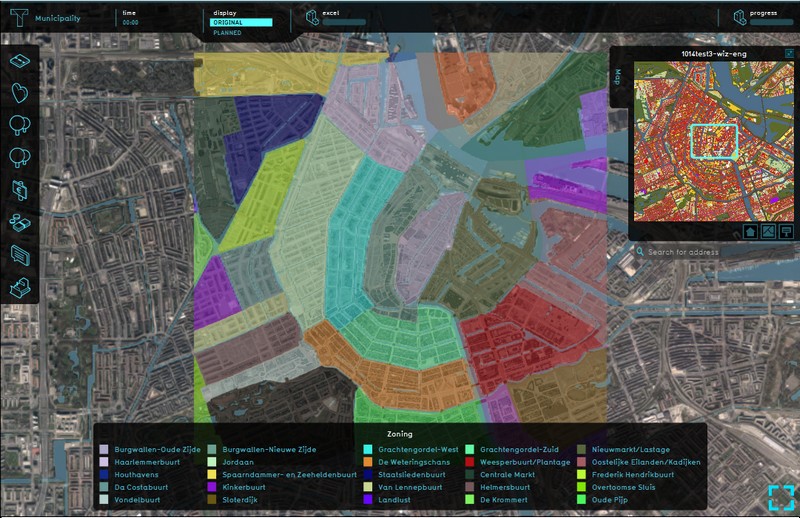Image resolution: width=800 pixels, height=518 pixels.
Task: Select the ORIGINAL display option
Action: 241,22
